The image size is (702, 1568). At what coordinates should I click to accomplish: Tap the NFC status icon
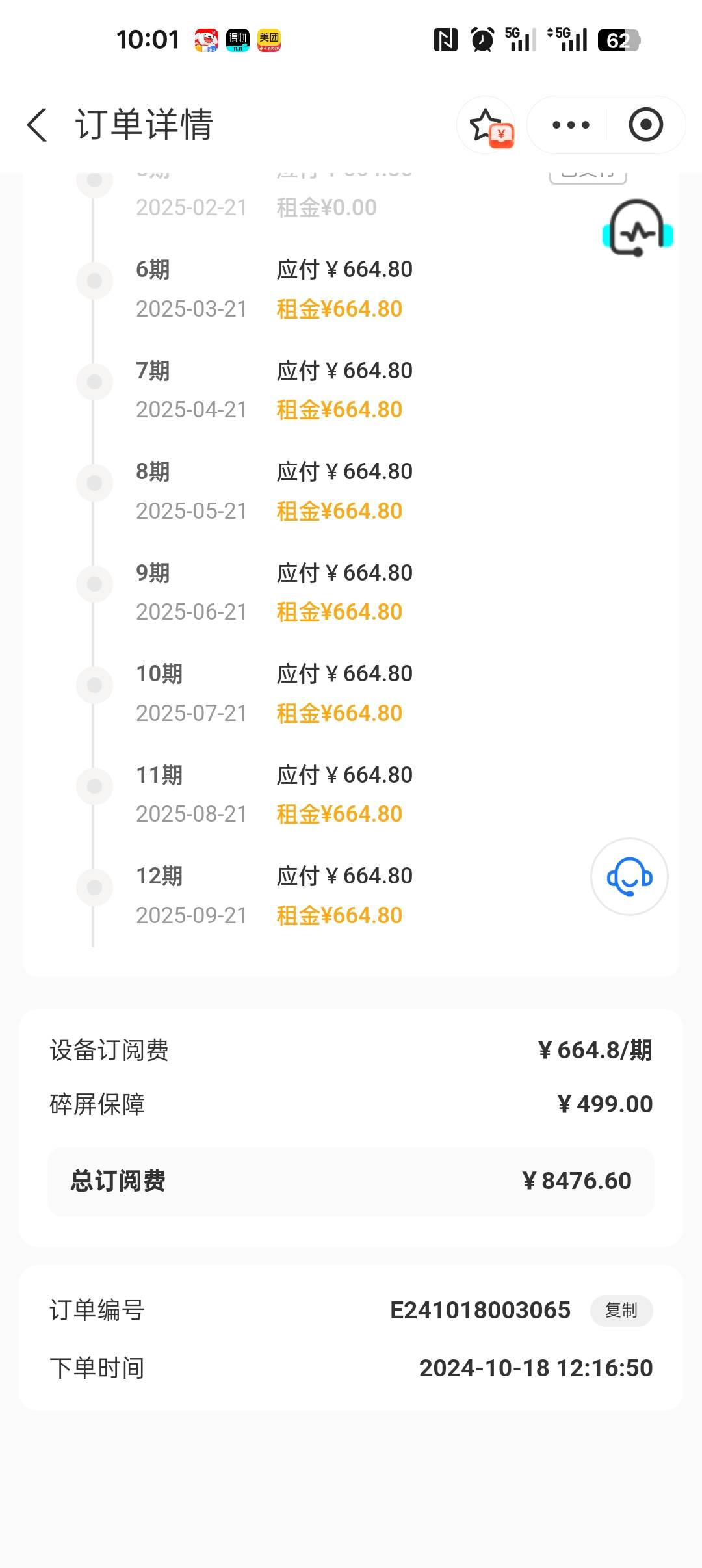[445, 40]
